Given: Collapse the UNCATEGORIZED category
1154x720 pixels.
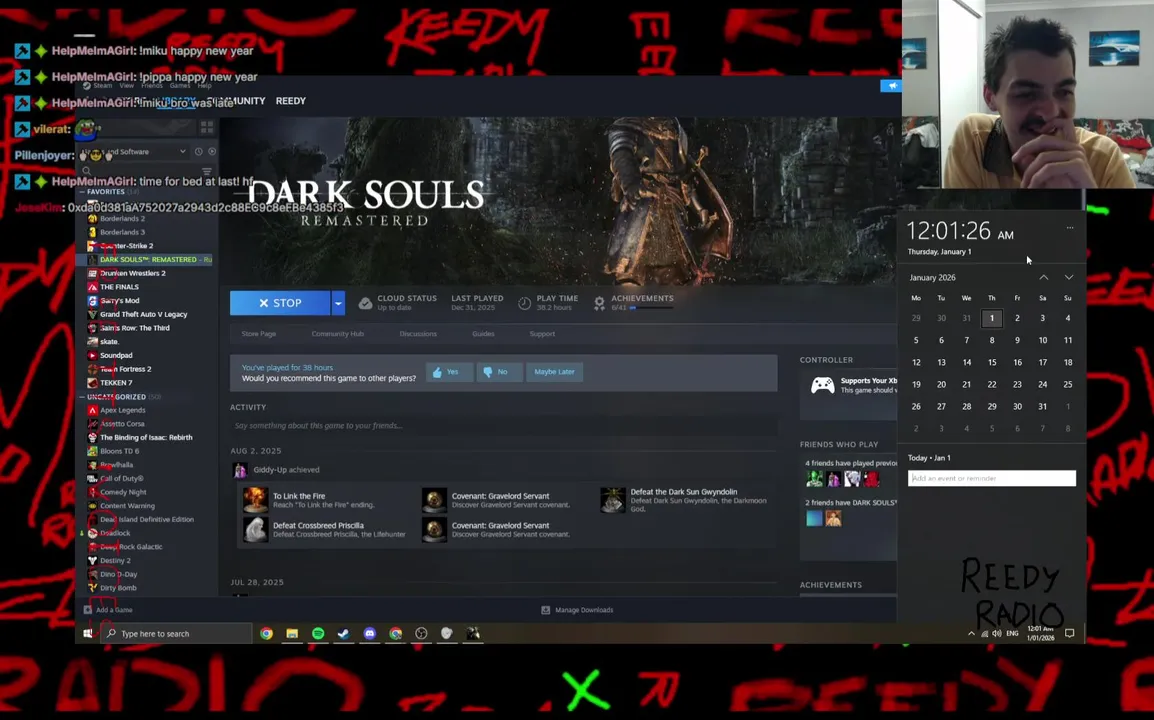Looking at the screenshot, I should tap(82, 397).
